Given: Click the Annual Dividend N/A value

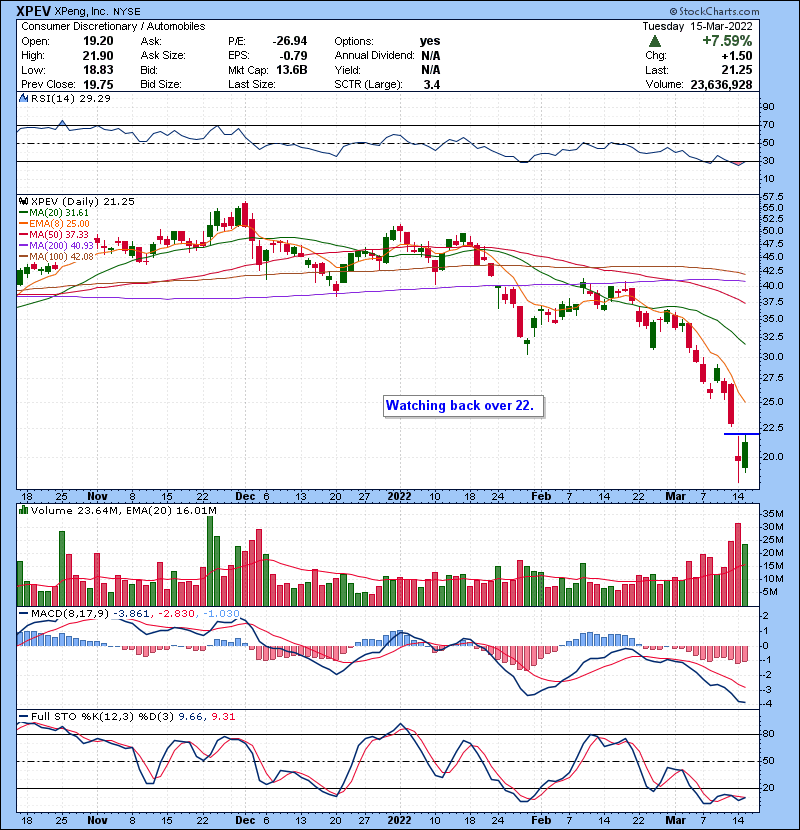Looking at the screenshot, I should pyautogui.click(x=431, y=56).
